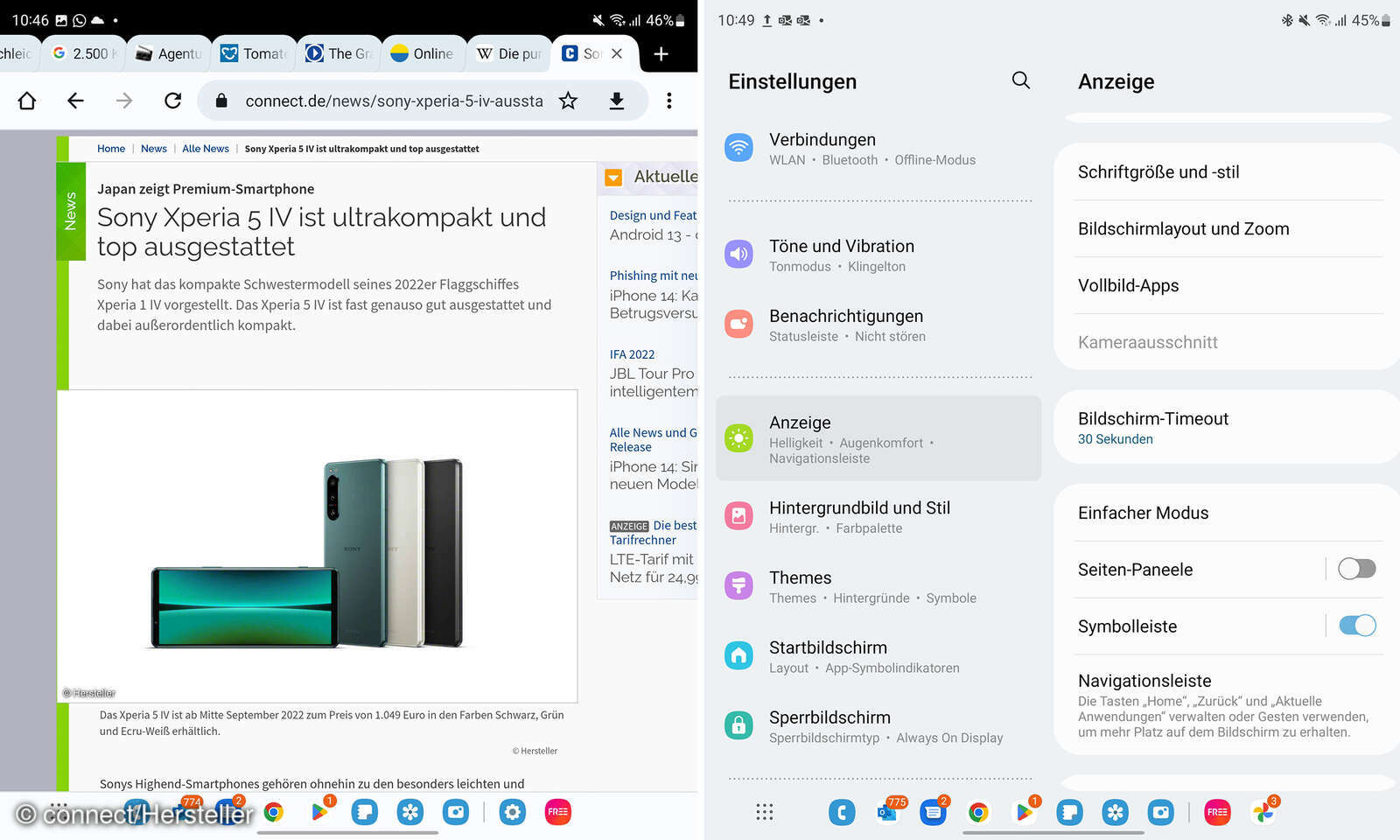1400x840 pixels.
Task: Open search in Einstellungen
Action: tap(1020, 80)
